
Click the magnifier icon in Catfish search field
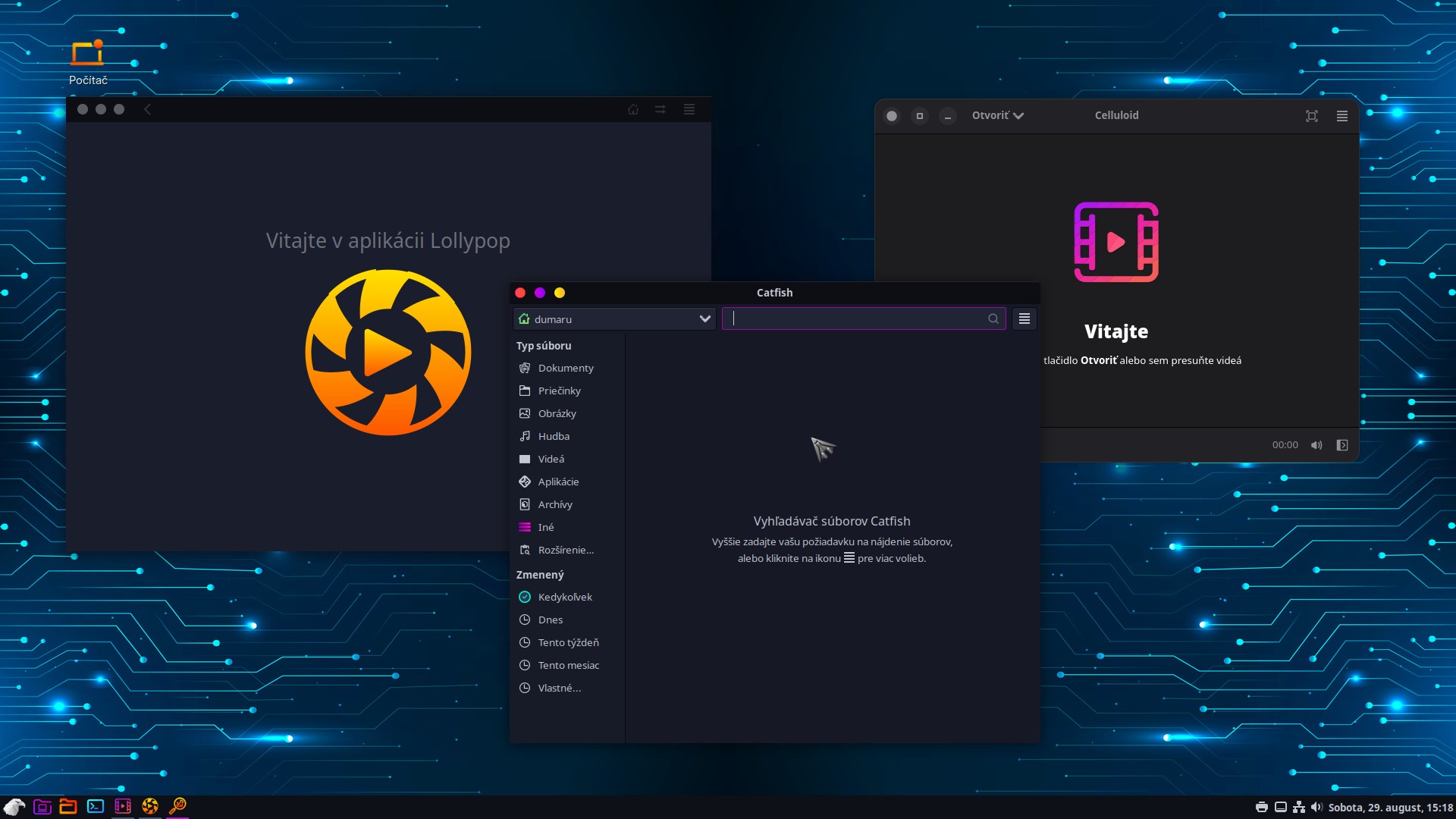993,318
